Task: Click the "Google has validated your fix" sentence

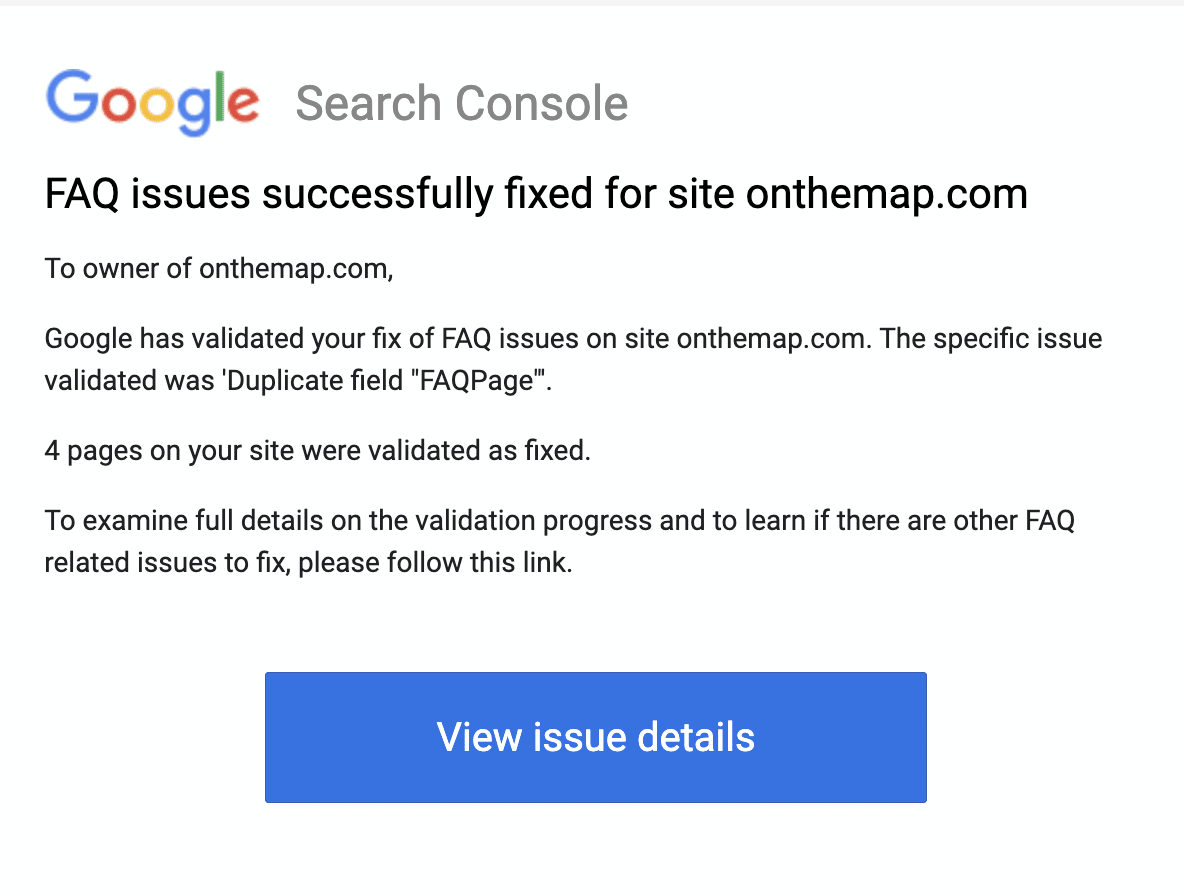Action: [458, 338]
